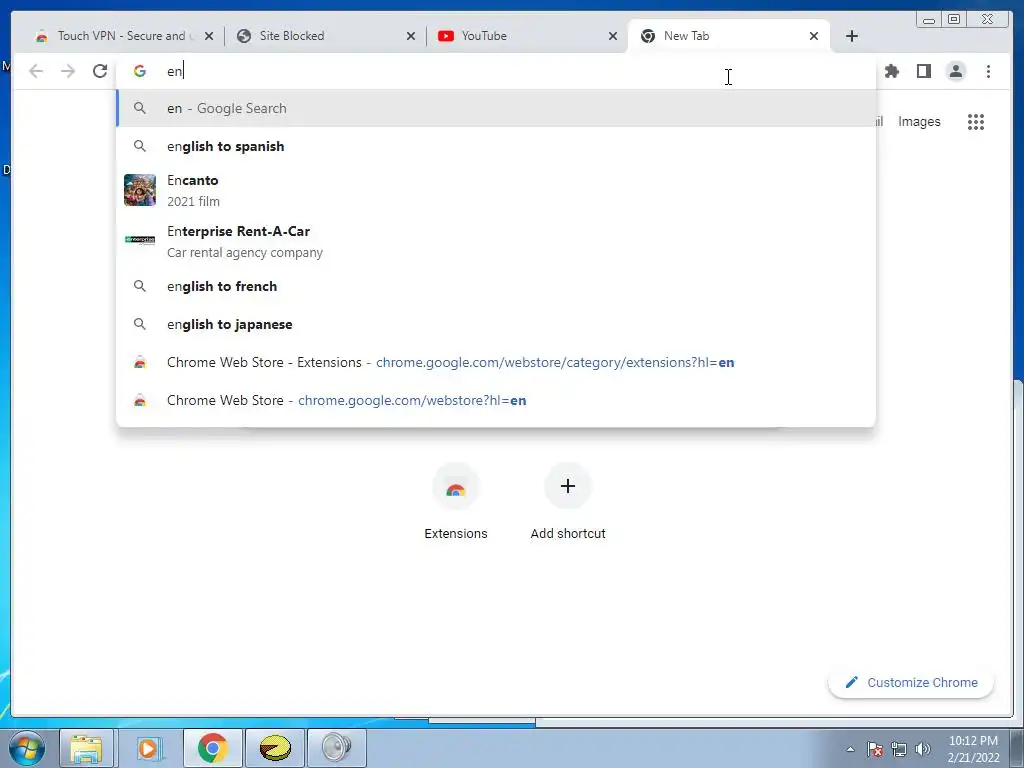Click the Enterprise logo thumbnail
This screenshot has height=768, width=1024.
(x=140, y=240)
